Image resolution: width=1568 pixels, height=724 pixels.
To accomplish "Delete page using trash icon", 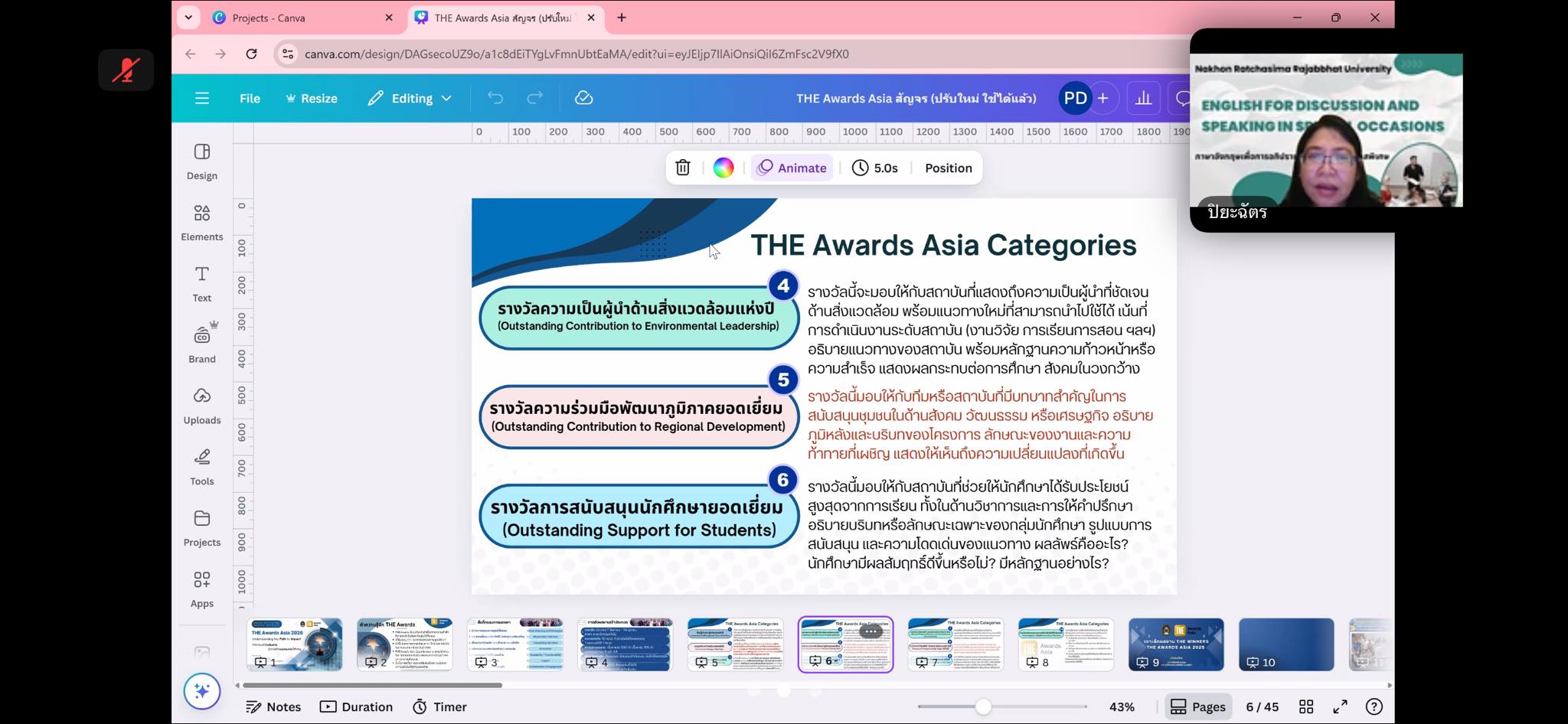I will coord(682,168).
